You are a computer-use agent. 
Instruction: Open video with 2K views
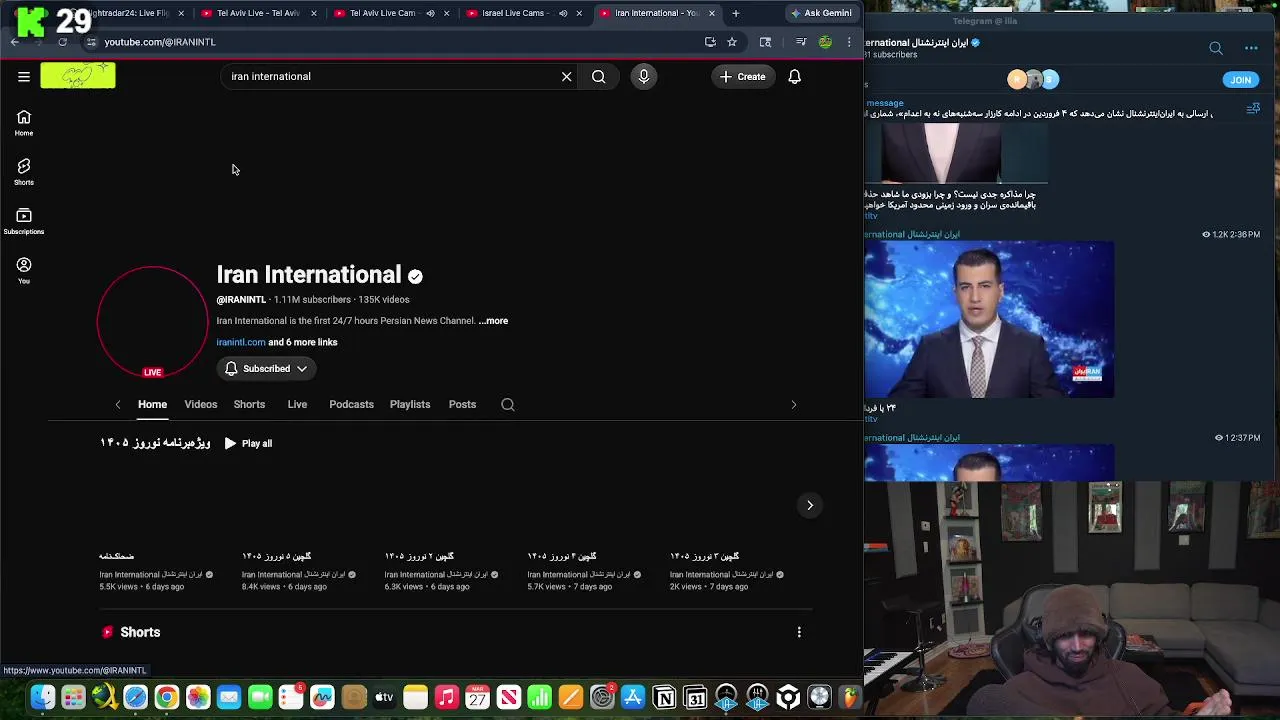tap(727, 530)
